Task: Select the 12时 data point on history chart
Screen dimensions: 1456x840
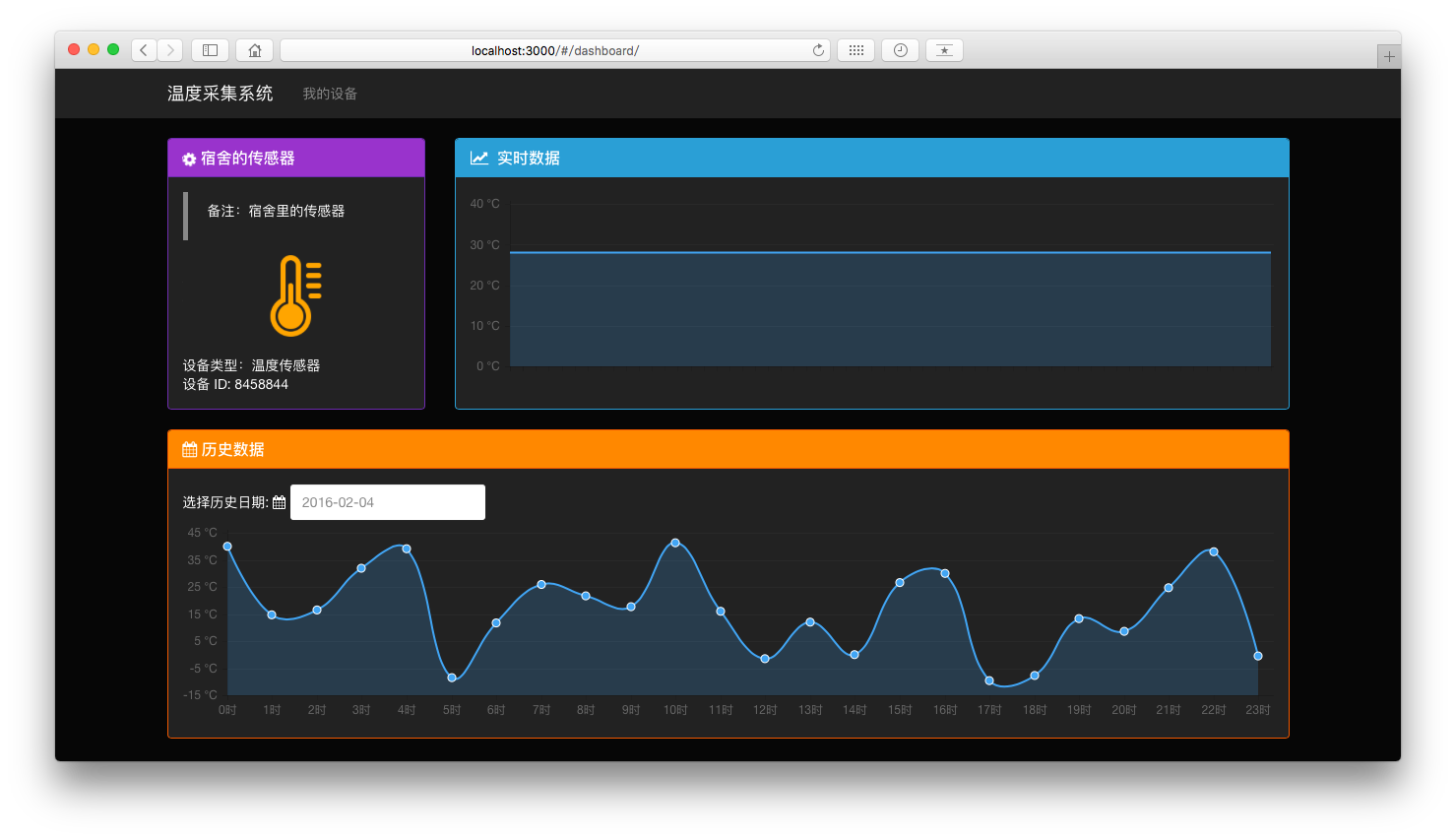Action: pos(765,659)
